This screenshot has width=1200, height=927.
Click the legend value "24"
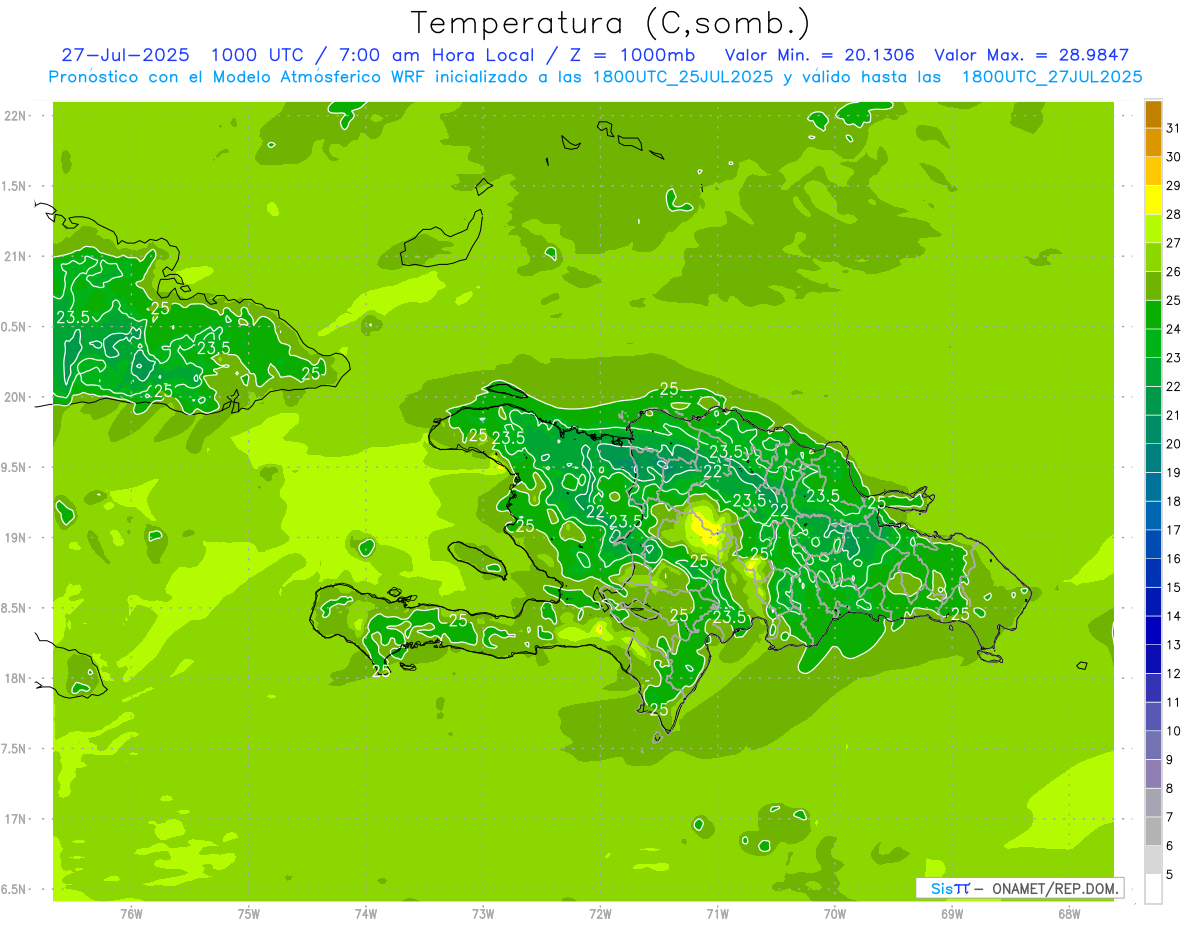tap(1173, 328)
